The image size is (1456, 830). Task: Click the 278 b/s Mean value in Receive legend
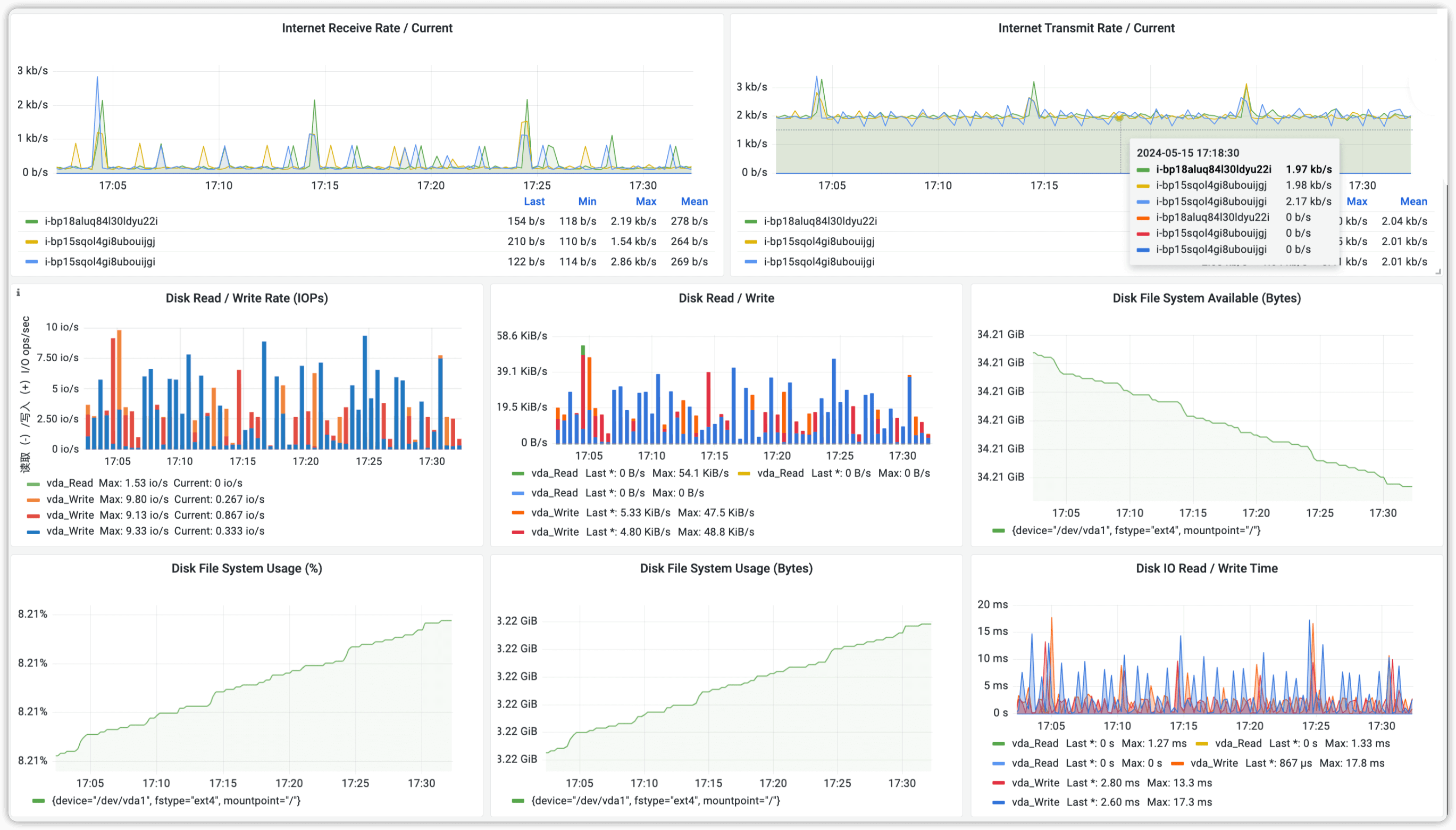[689, 221]
